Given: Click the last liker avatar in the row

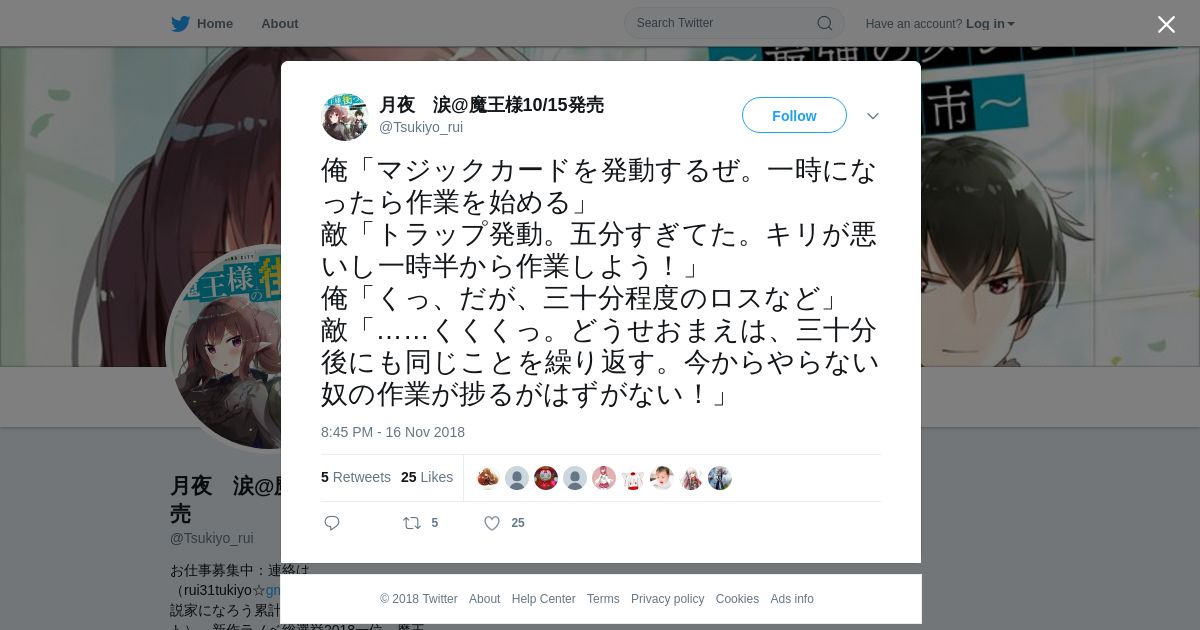Looking at the screenshot, I should pyautogui.click(x=720, y=478).
